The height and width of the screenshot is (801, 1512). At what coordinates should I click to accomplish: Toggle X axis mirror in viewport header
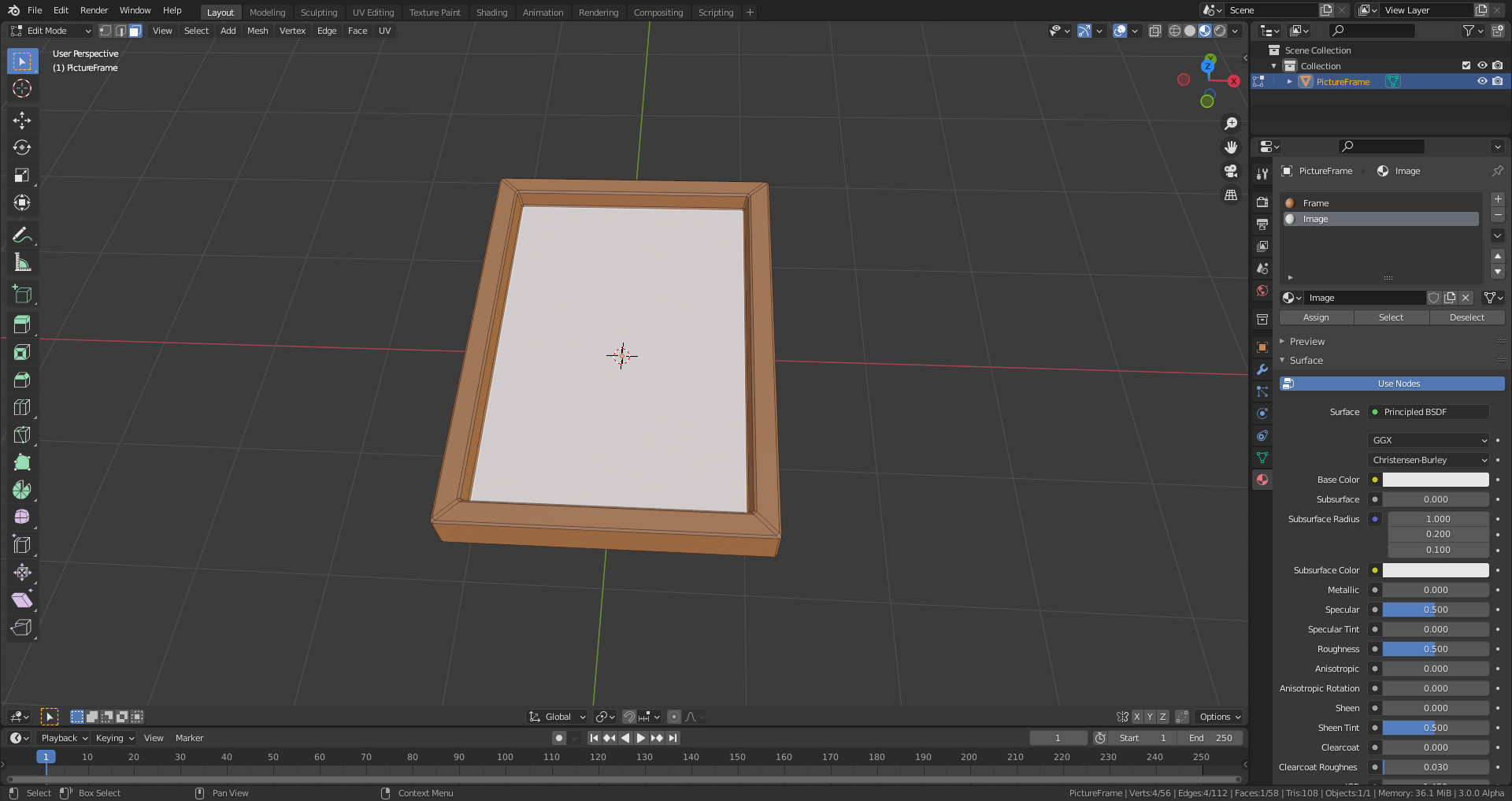[x=1136, y=717]
